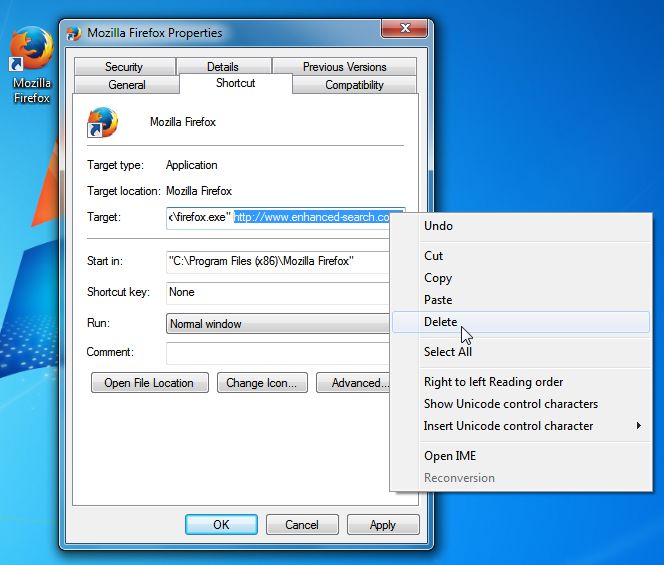The width and height of the screenshot is (664, 565).
Task: Choose Select All in the context menu
Action: coord(521,352)
